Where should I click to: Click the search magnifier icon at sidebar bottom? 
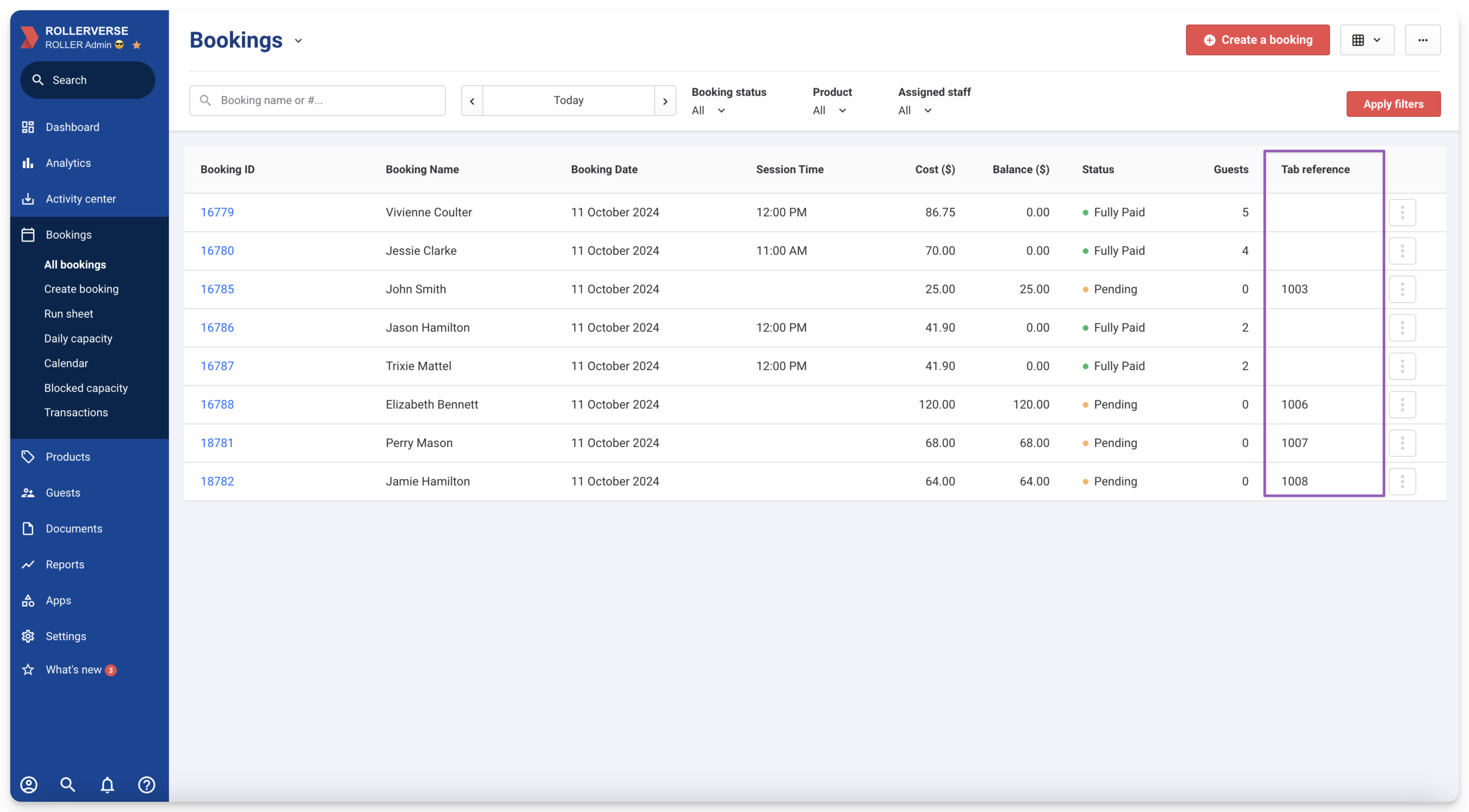point(68,785)
